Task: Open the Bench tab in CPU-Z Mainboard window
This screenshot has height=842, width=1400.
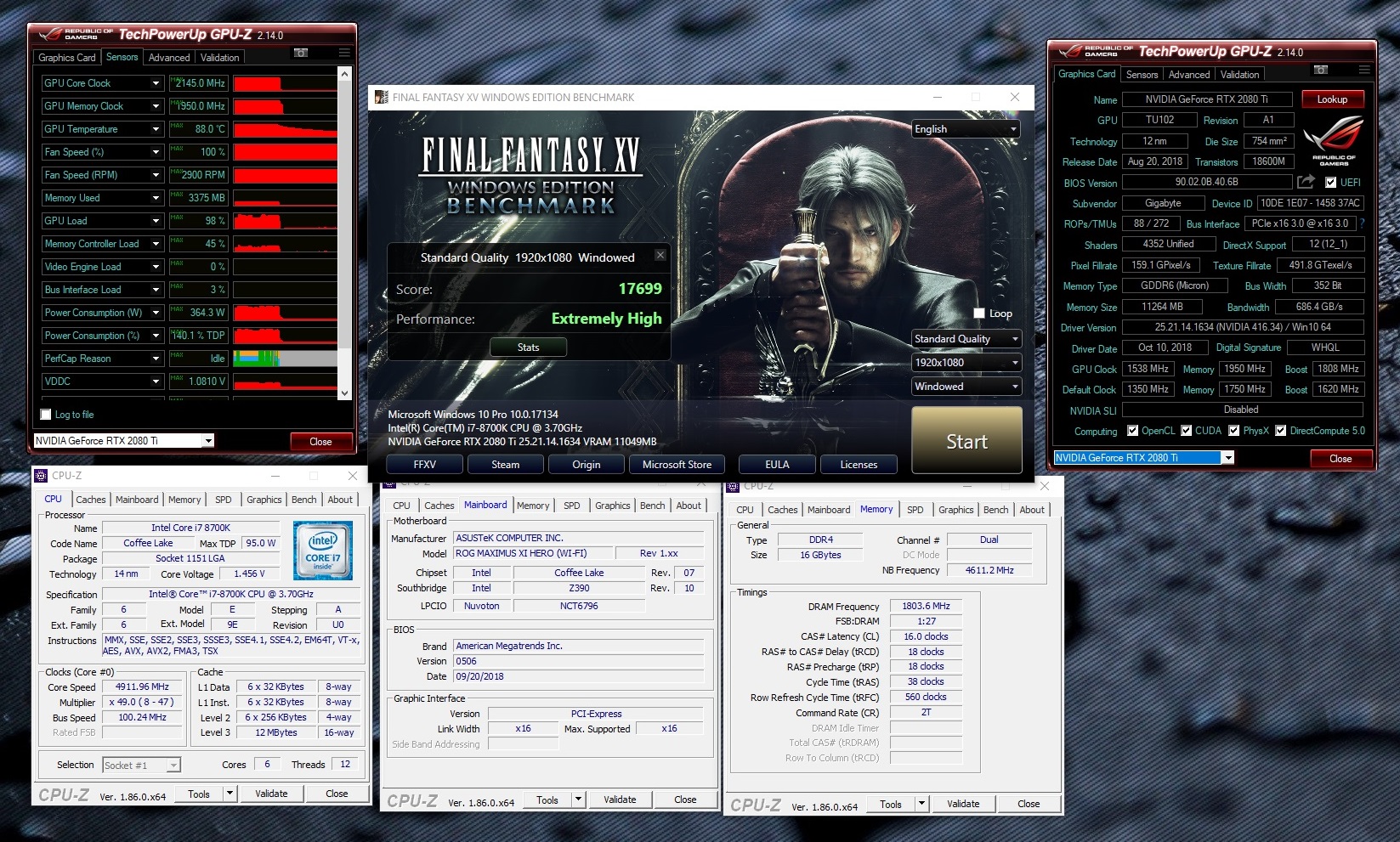Action: pyautogui.click(x=653, y=506)
